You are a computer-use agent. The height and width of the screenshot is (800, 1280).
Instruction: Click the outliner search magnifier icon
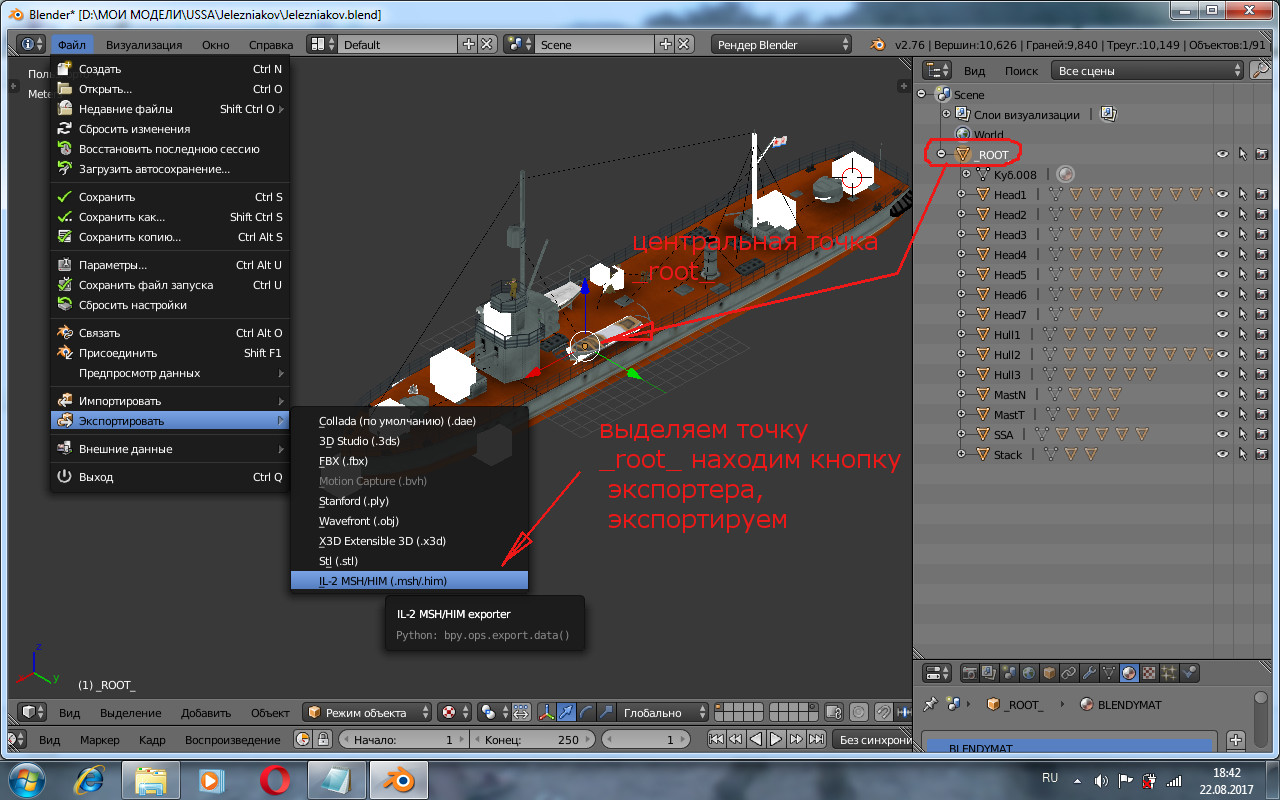[1261, 70]
